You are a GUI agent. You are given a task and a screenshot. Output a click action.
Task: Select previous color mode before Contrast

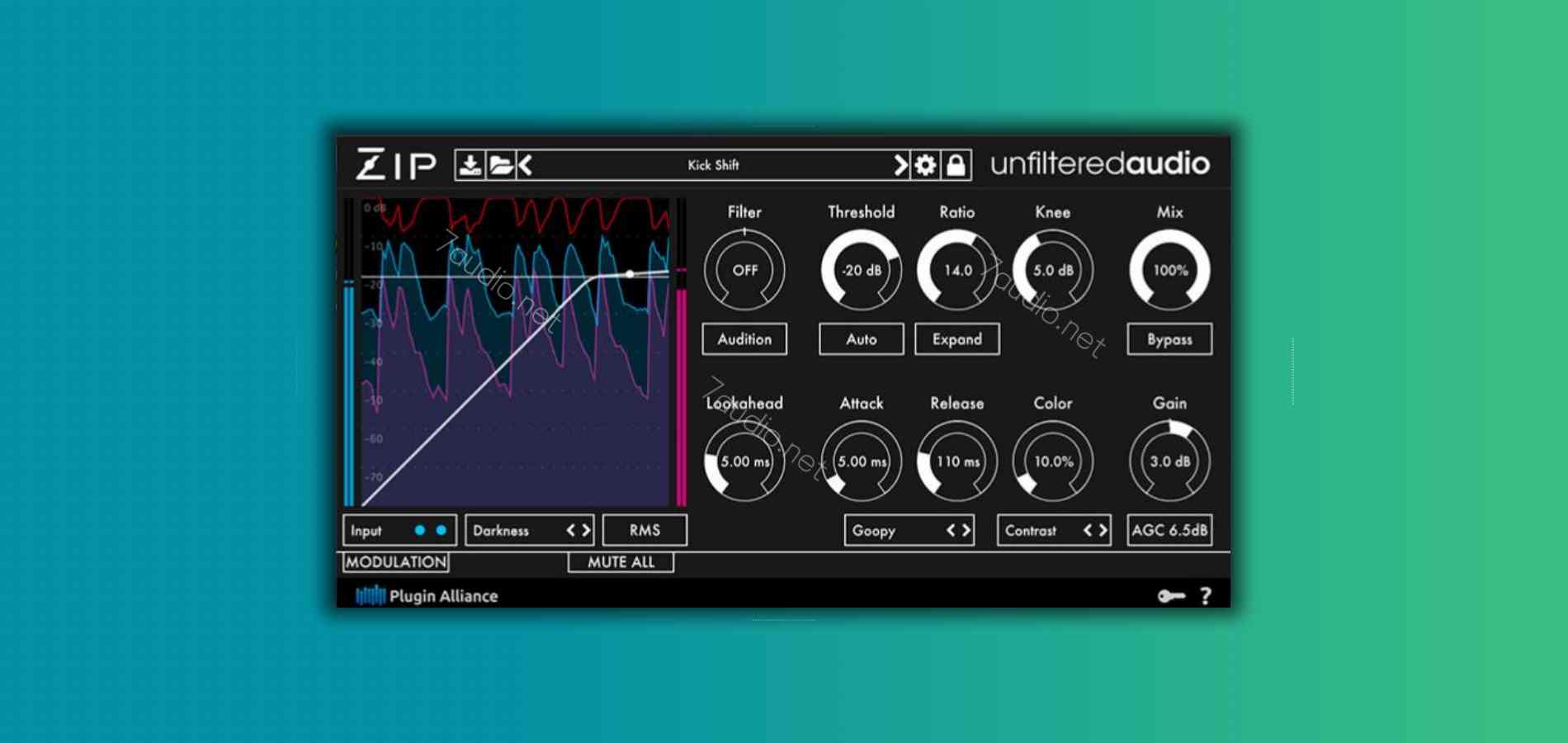point(1088,530)
